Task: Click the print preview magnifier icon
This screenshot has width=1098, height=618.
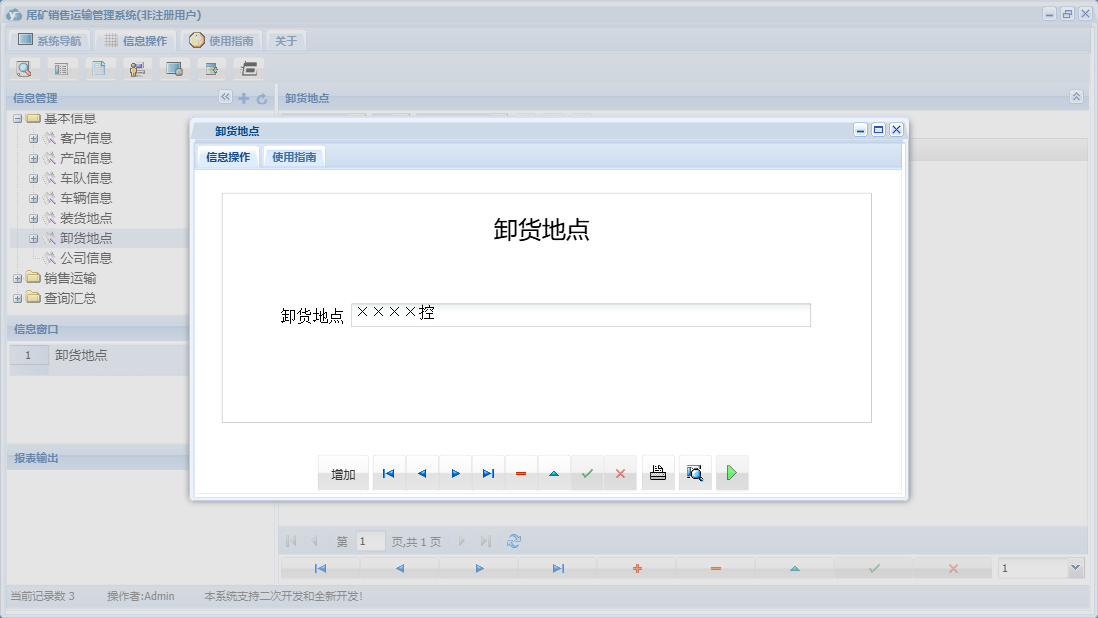Action: (x=694, y=472)
